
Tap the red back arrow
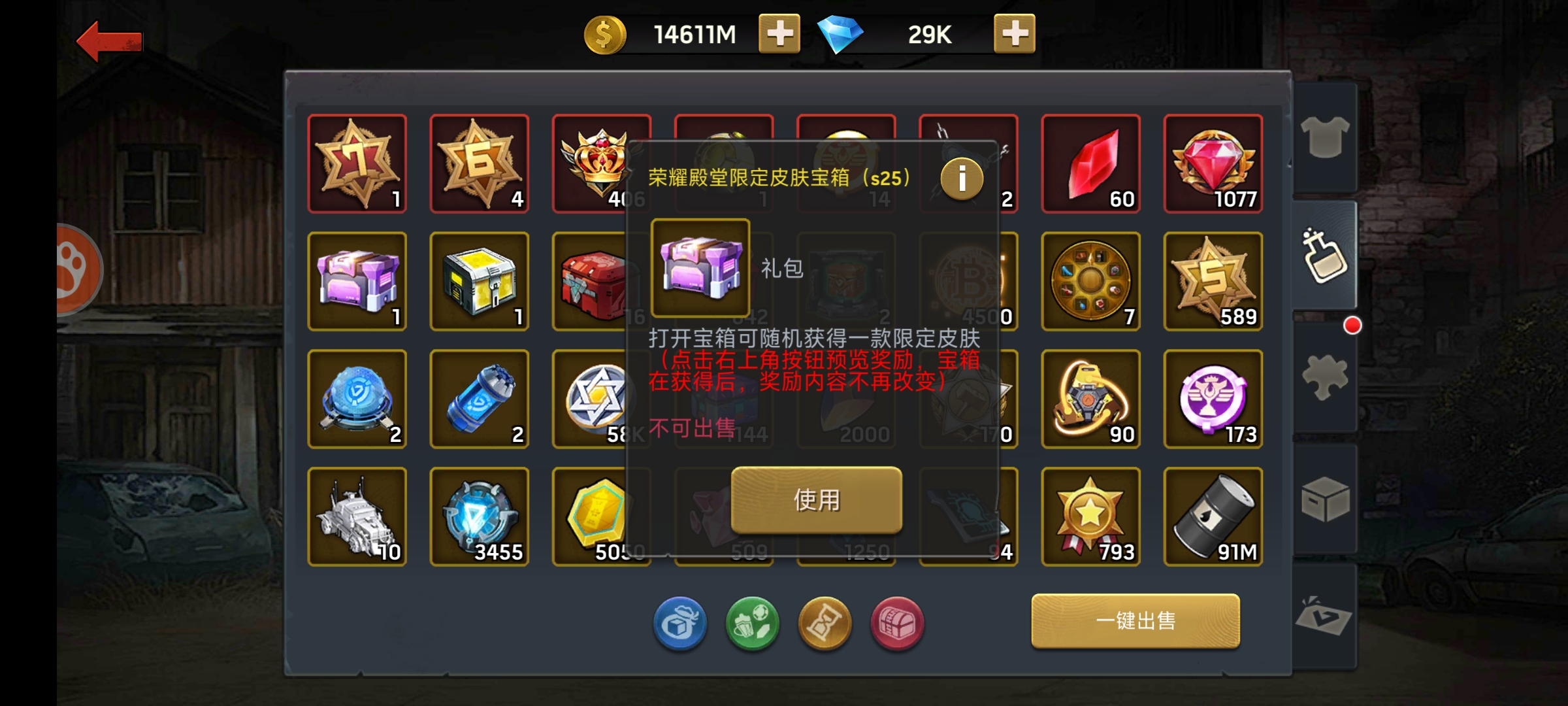109,41
